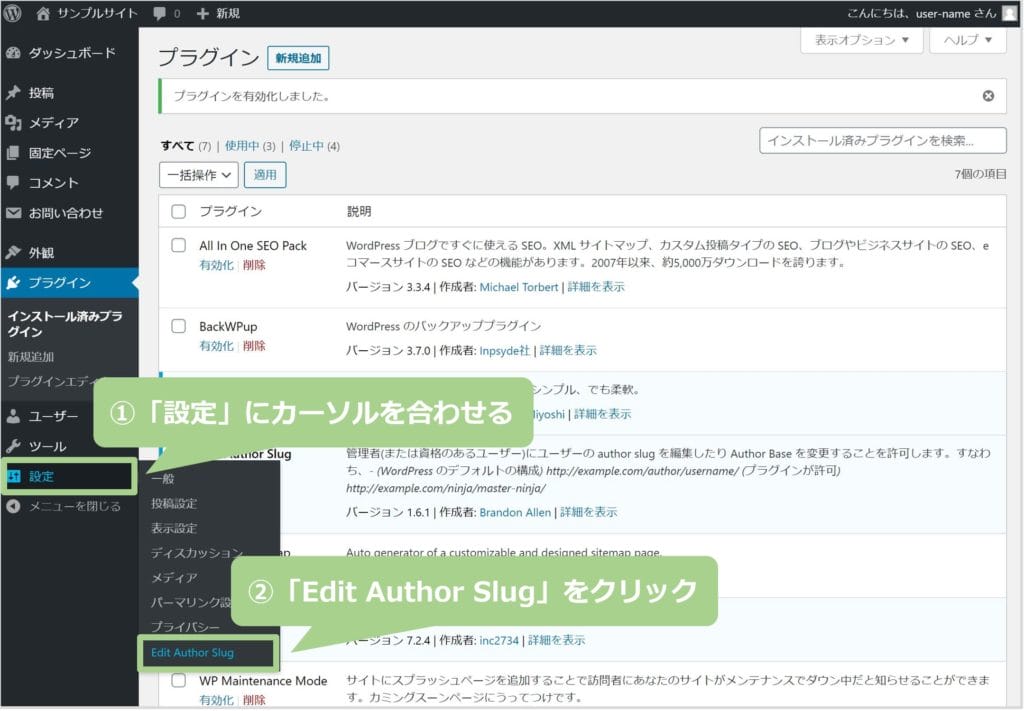Image resolution: width=1024 pixels, height=711 pixels.
Task: Click the 新規追加 button beside page title
Action: pos(298,59)
